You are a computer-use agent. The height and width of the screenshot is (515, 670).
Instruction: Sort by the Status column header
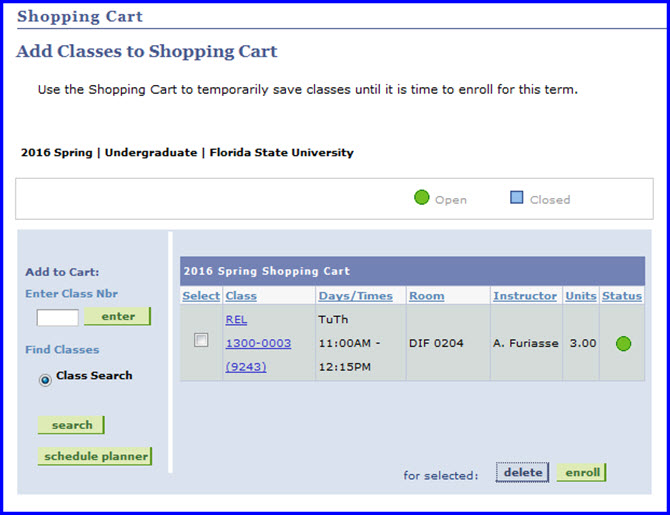[622, 296]
